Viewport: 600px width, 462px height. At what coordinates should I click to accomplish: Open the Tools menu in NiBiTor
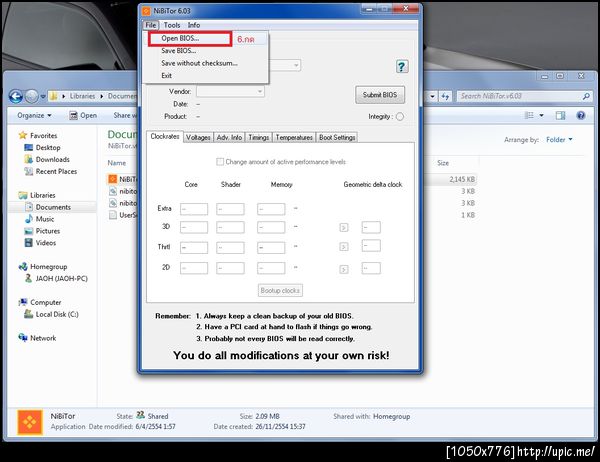pos(172,25)
